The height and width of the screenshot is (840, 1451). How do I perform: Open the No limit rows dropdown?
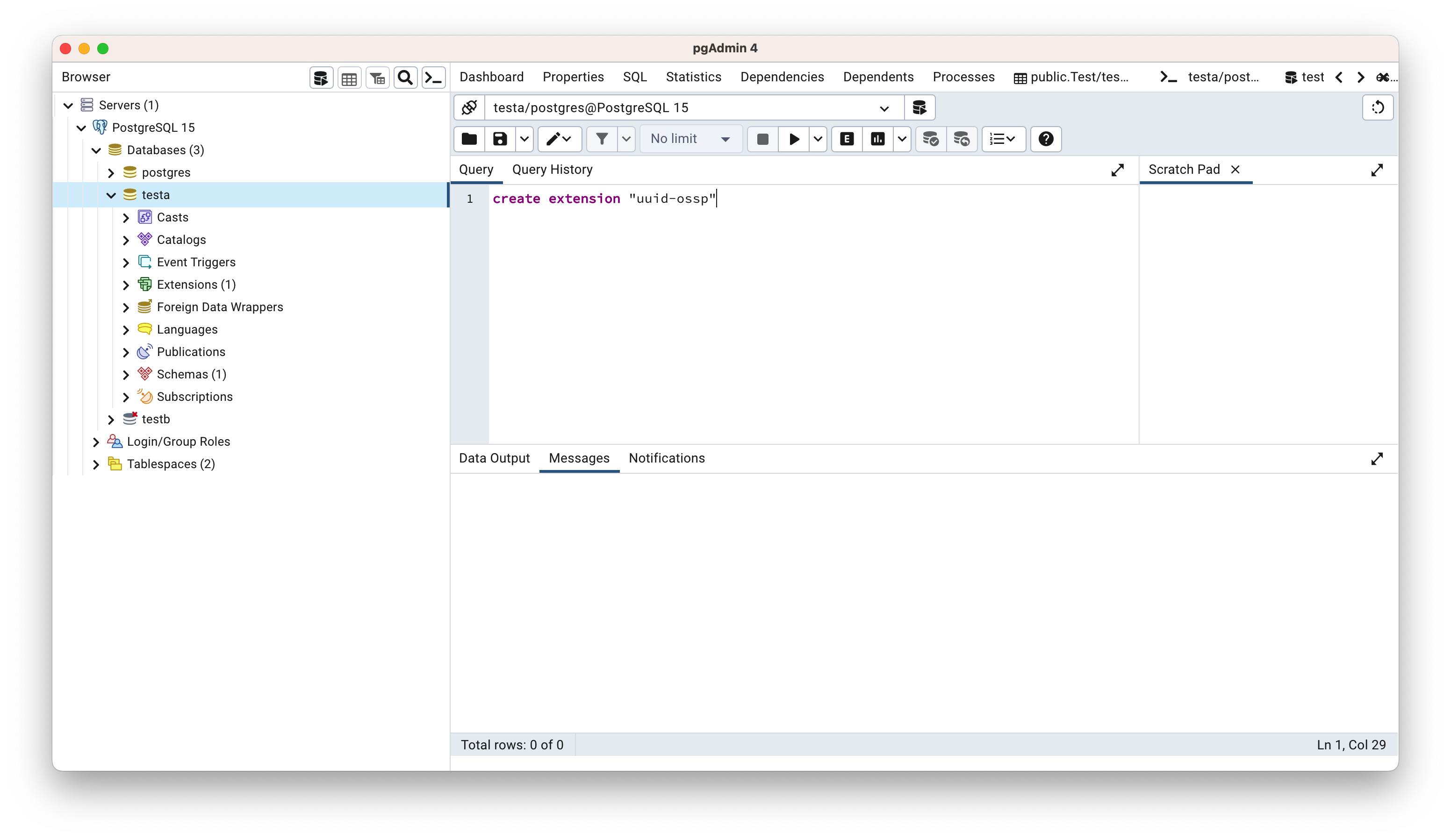[x=690, y=139]
